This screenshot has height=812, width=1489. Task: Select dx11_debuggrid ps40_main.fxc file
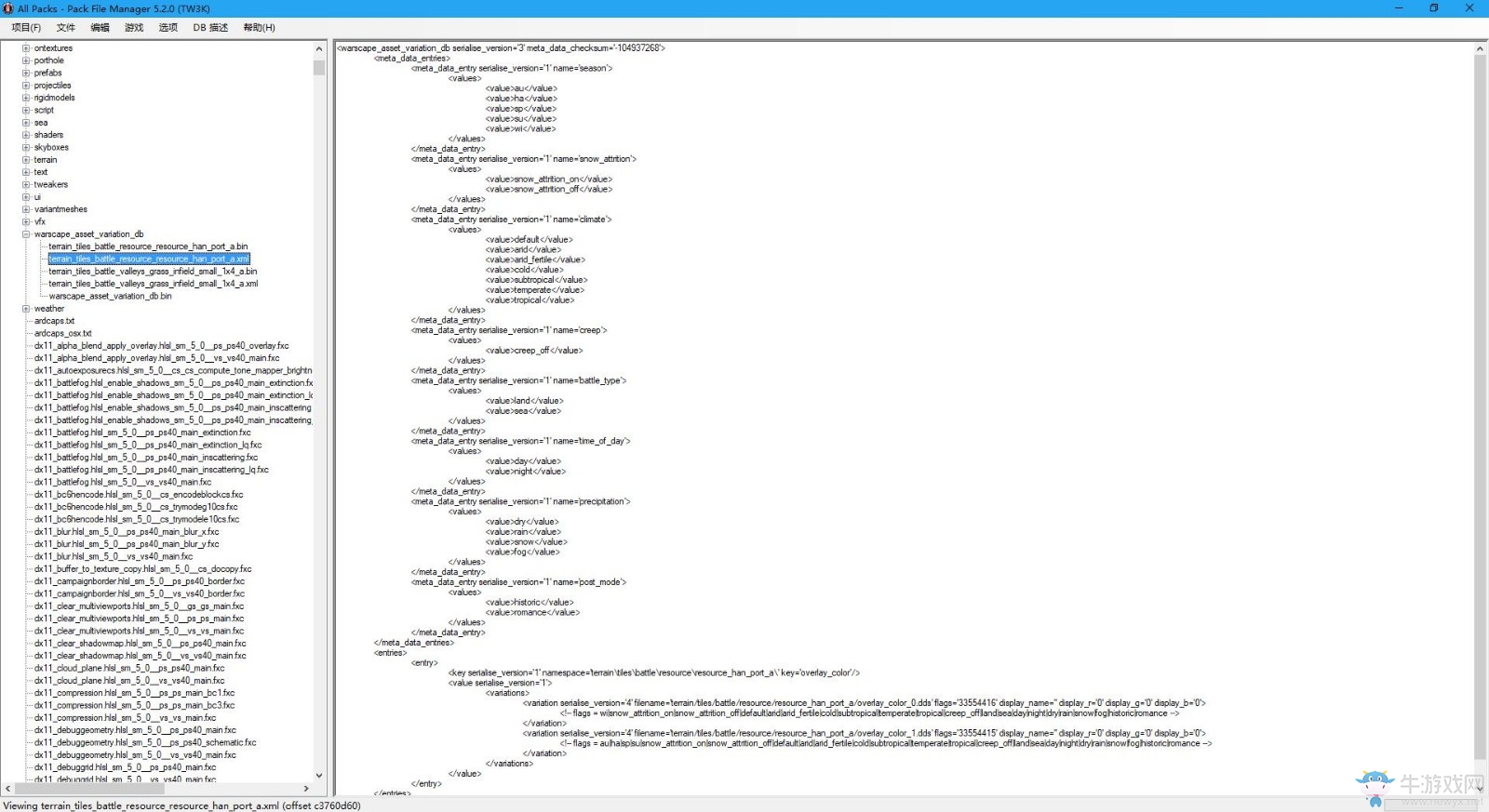point(126,767)
